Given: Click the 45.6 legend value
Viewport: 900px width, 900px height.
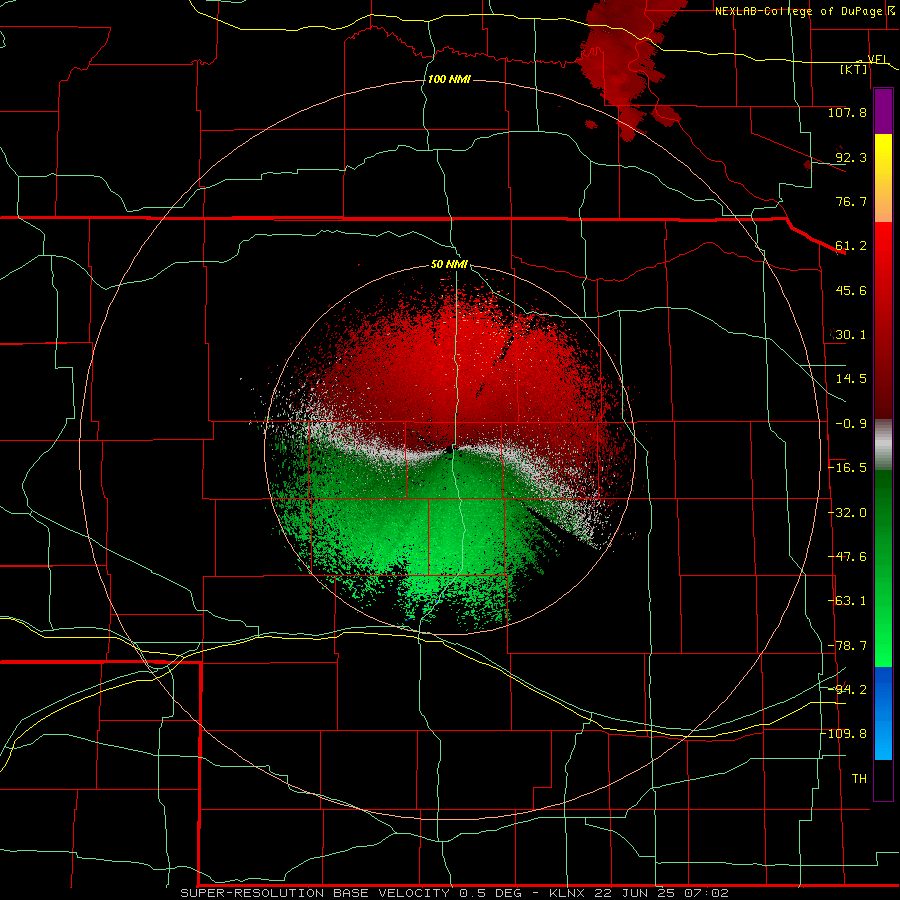Looking at the screenshot, I should pos(851,290).
